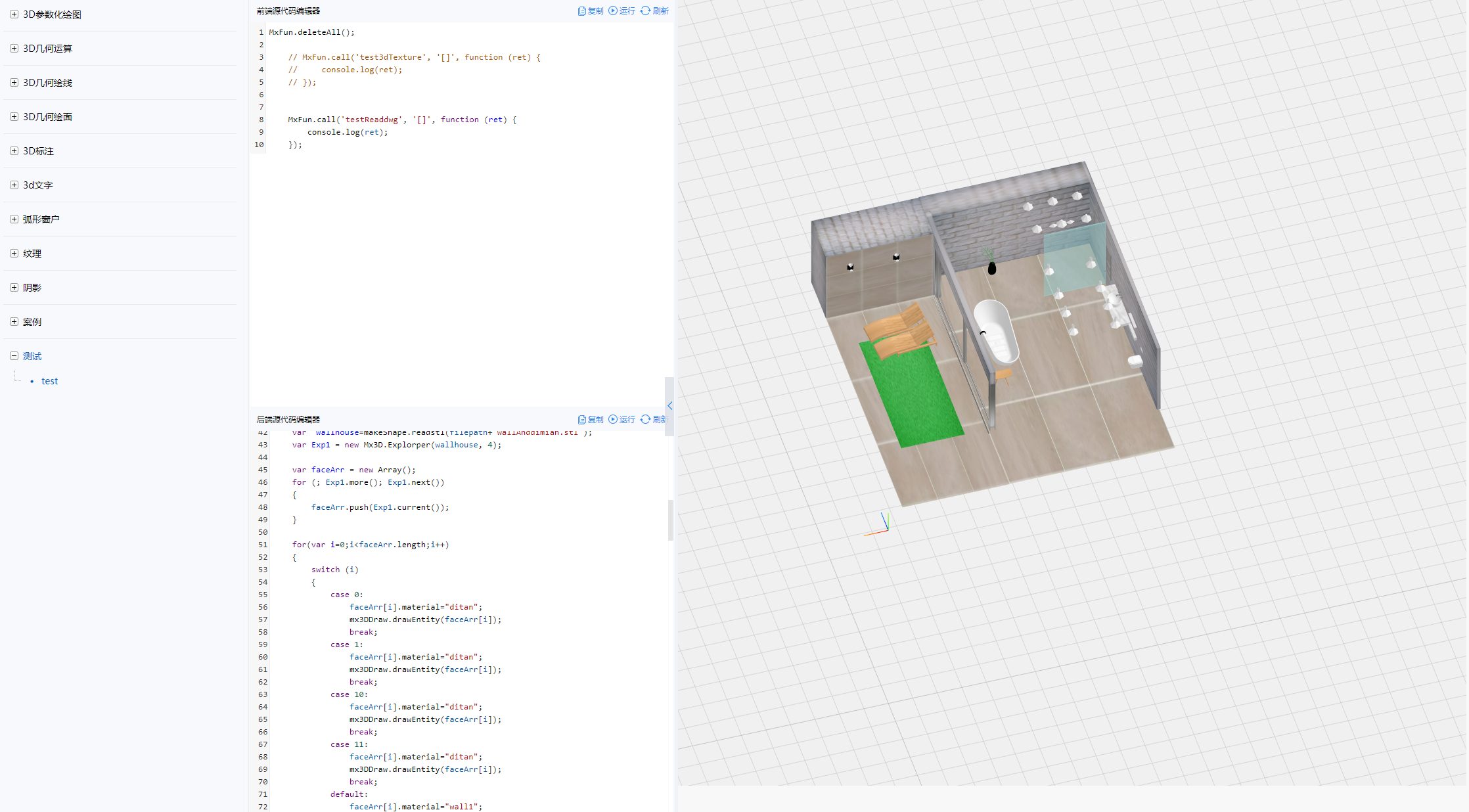The image size is (1469, 812).
Task: Expand the 3D几何绘线 tree node
Action: point(14,83)
